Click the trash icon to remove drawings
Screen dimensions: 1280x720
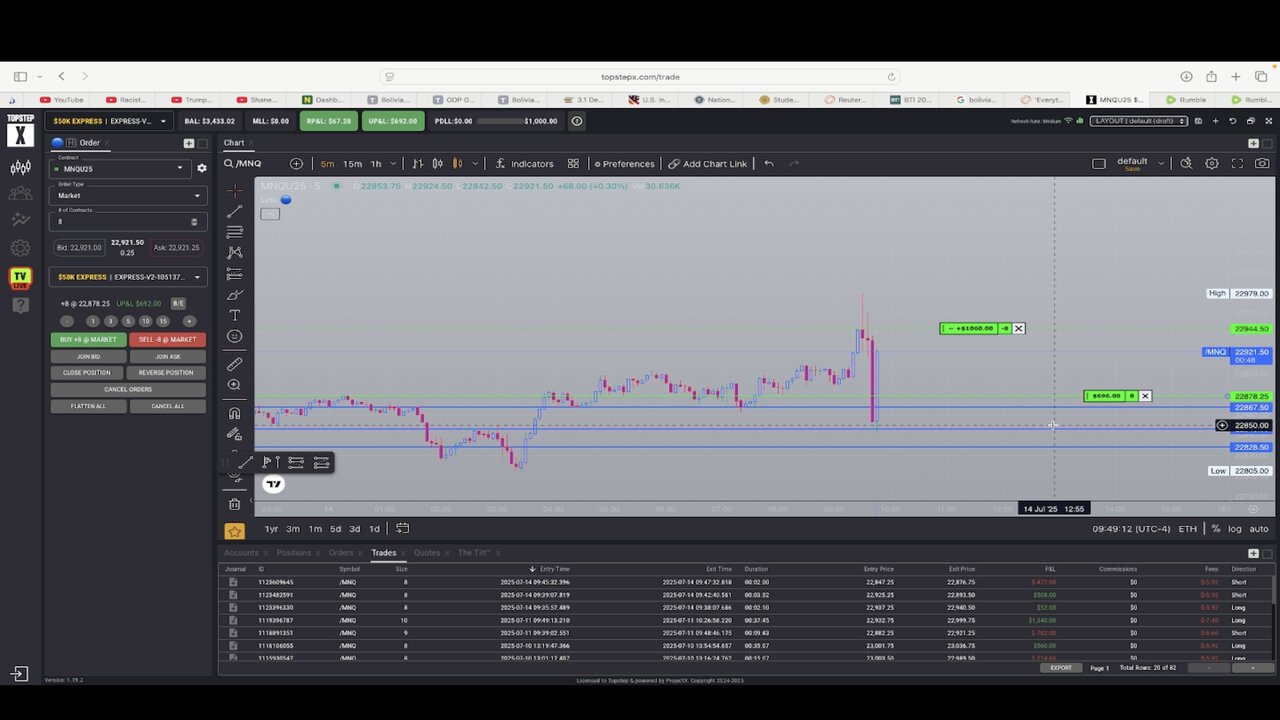(x=234, y=504)
